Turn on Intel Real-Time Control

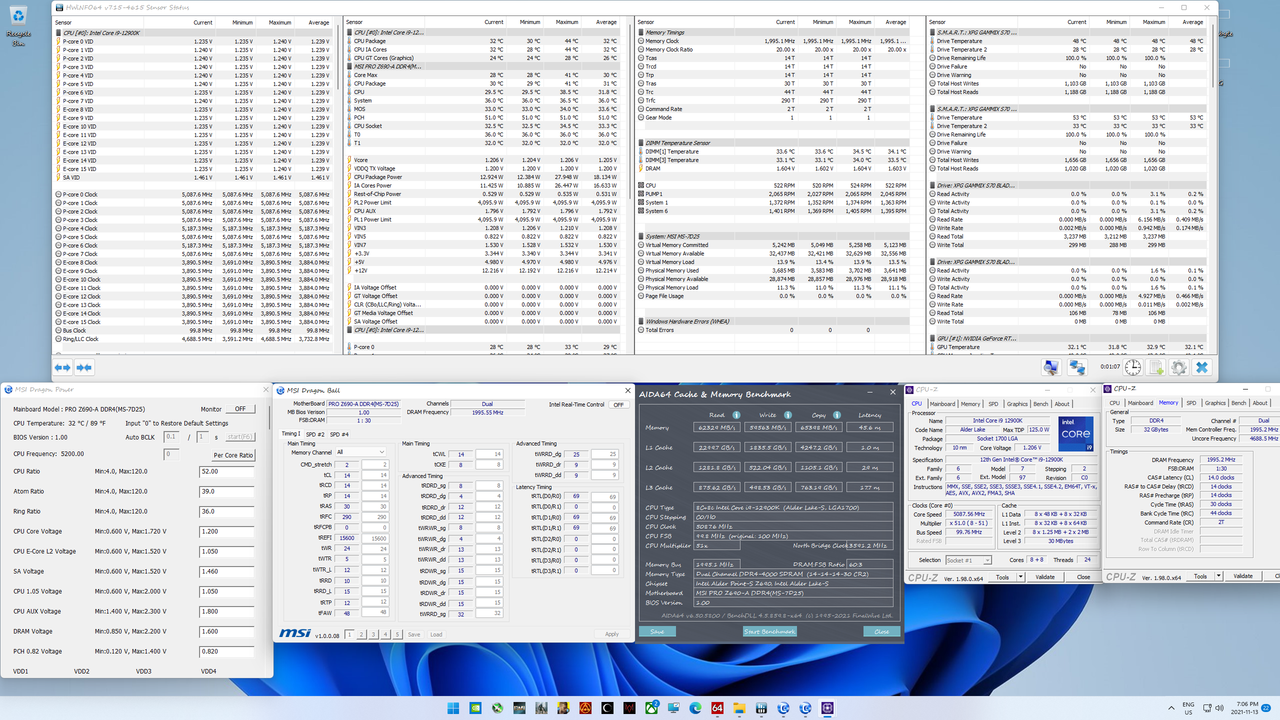[619, 404]
